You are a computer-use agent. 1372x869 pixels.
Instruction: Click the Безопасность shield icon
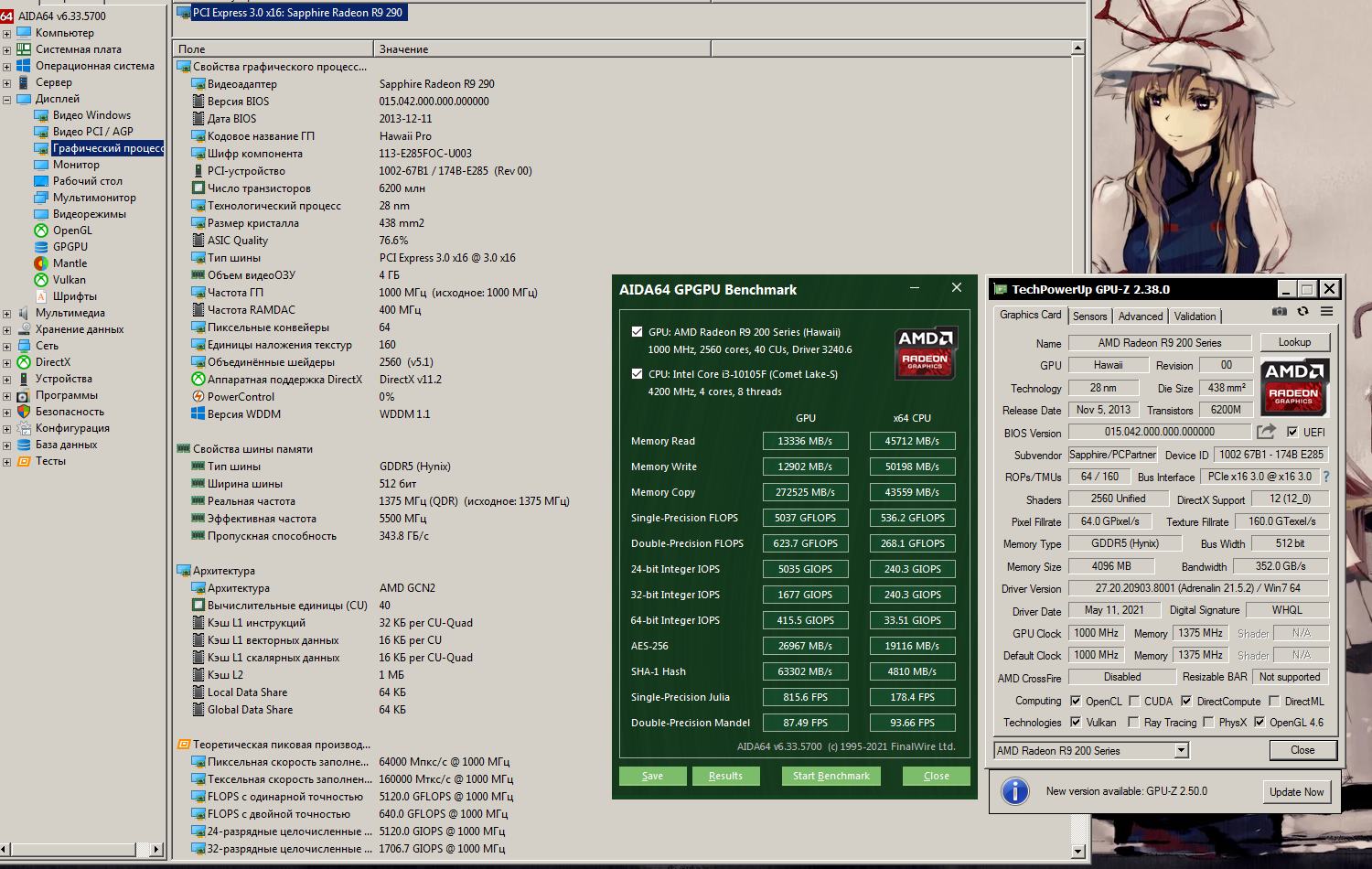coord(24,412)
